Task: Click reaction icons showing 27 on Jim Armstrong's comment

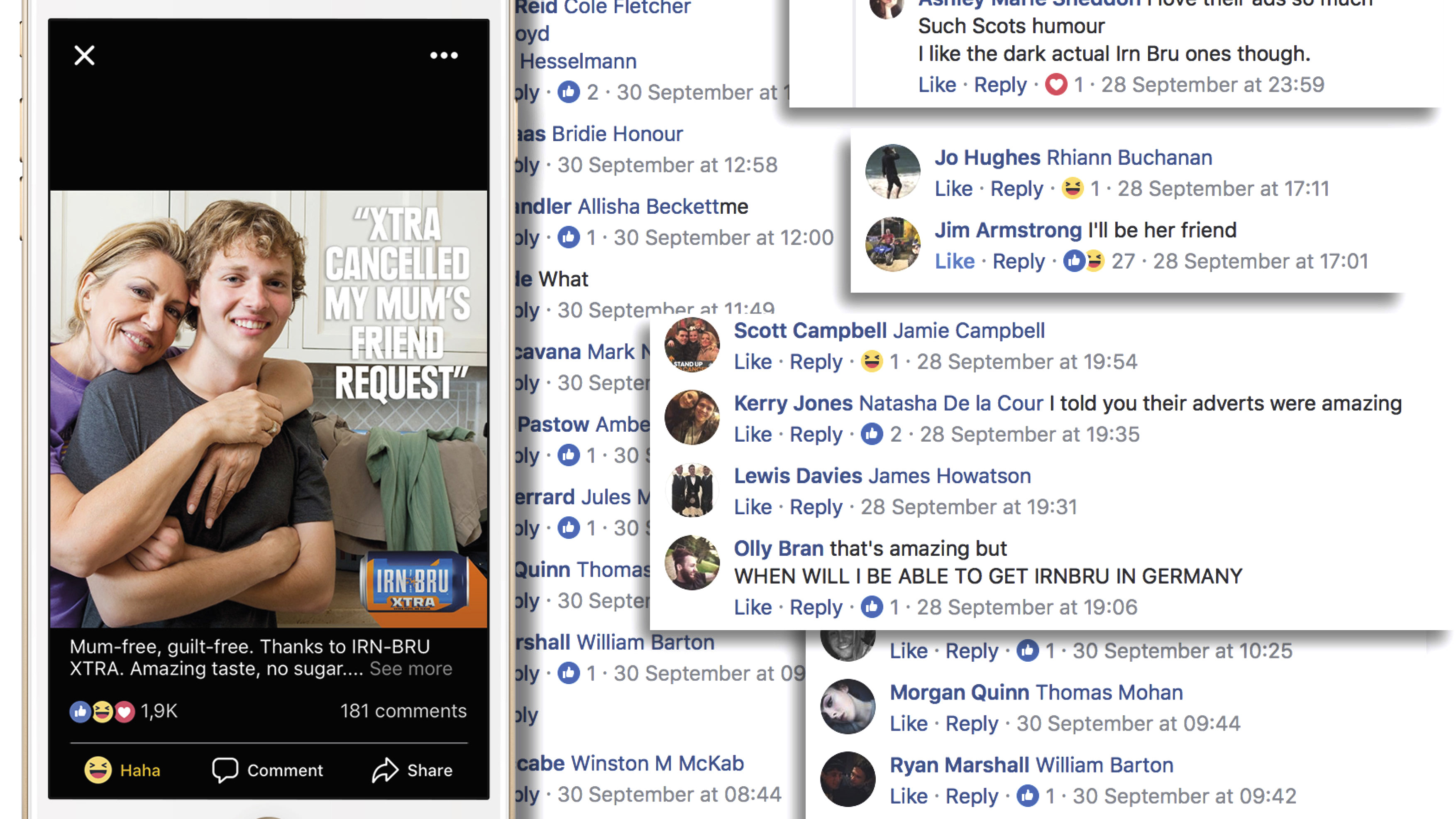Action: pyautogui.click(x=1084, y=261)
